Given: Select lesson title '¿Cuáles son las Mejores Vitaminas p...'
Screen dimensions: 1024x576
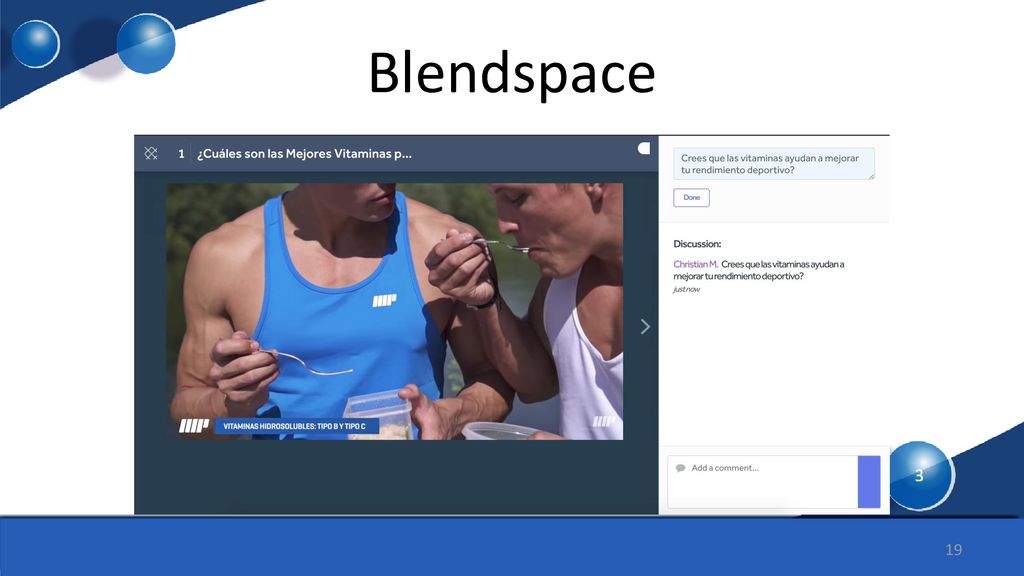Looking at the screenshot, I should [304, 154].
